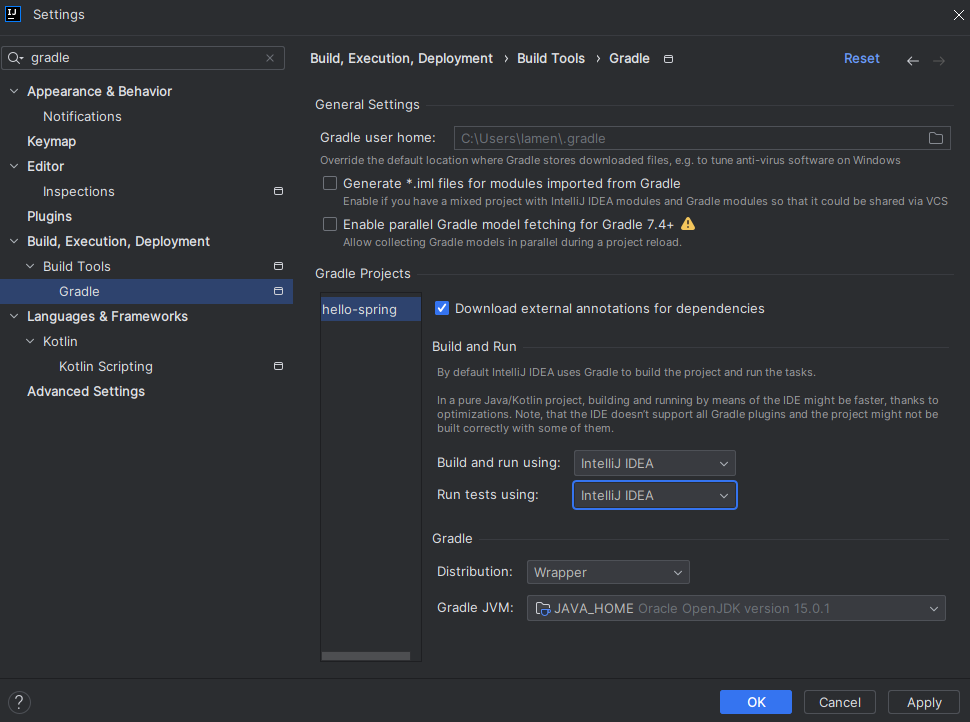Viewport: 970px width, 722px height.
Task: Click the IntelliJ IDEA logo icon
Action: [13, 14]
